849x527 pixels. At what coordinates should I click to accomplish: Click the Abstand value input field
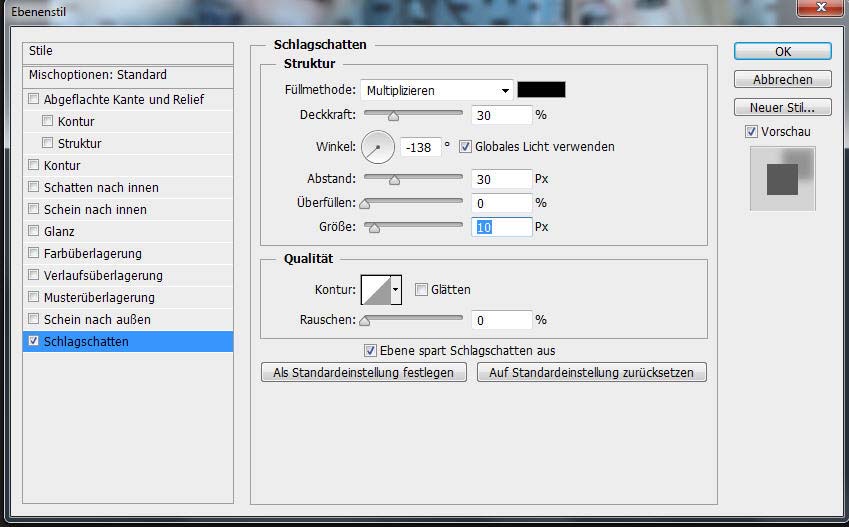pos(500,179)
